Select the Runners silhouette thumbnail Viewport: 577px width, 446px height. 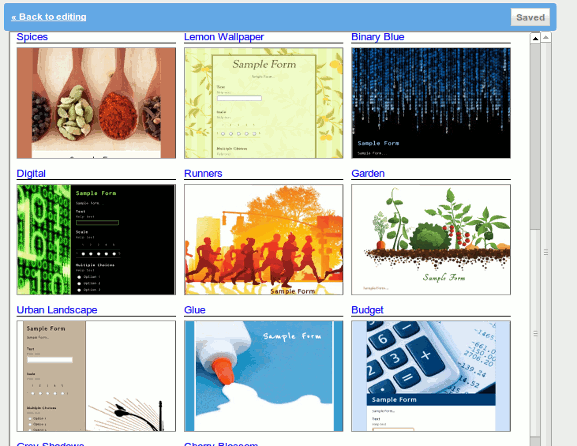263,240
